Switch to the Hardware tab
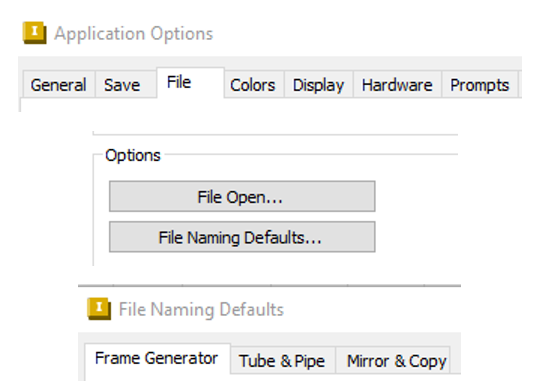The height and width of the screenshot is (381, 541). click(x=397, y=85)
